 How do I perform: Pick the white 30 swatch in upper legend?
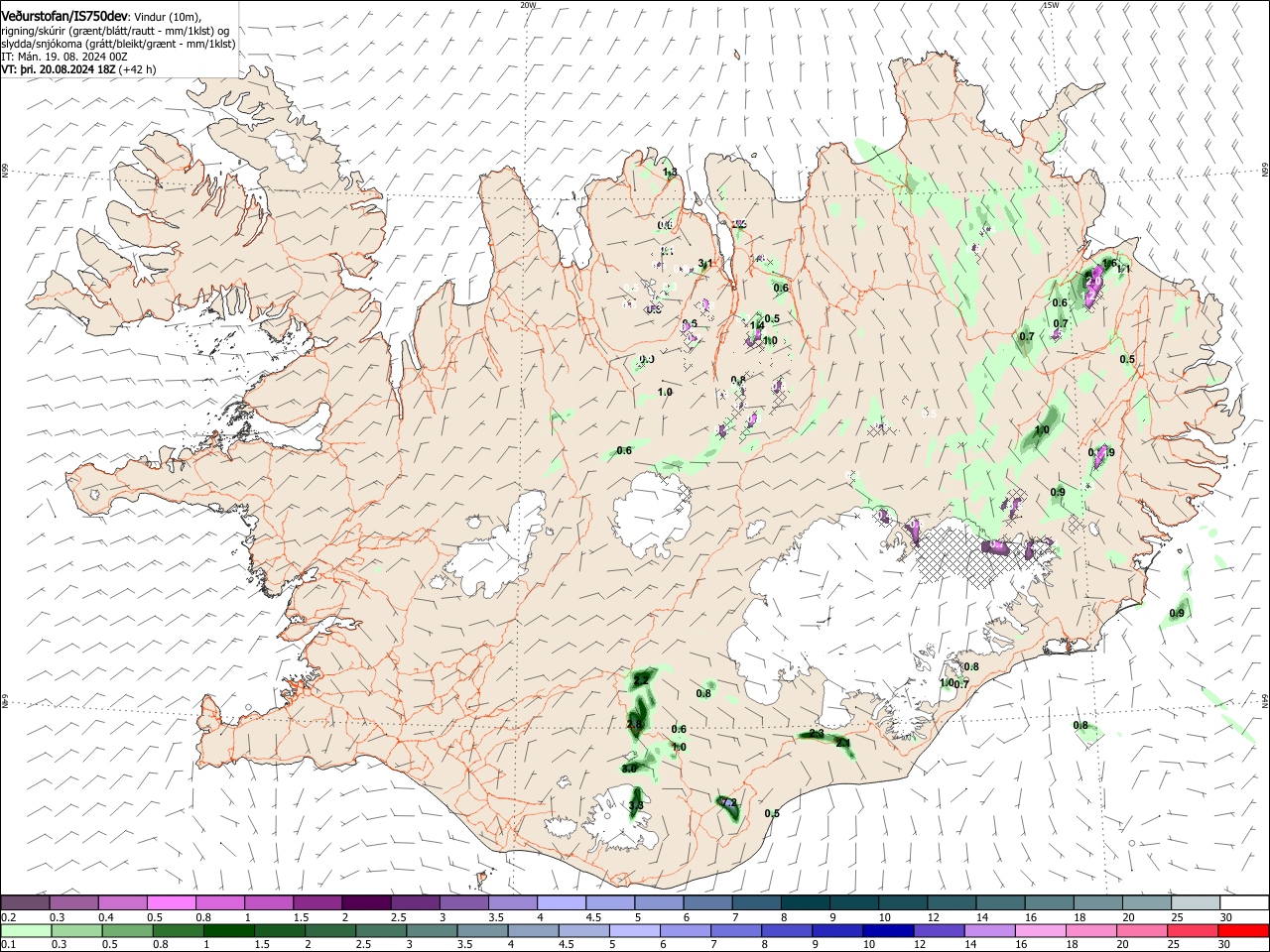(x=1245, y=902)
